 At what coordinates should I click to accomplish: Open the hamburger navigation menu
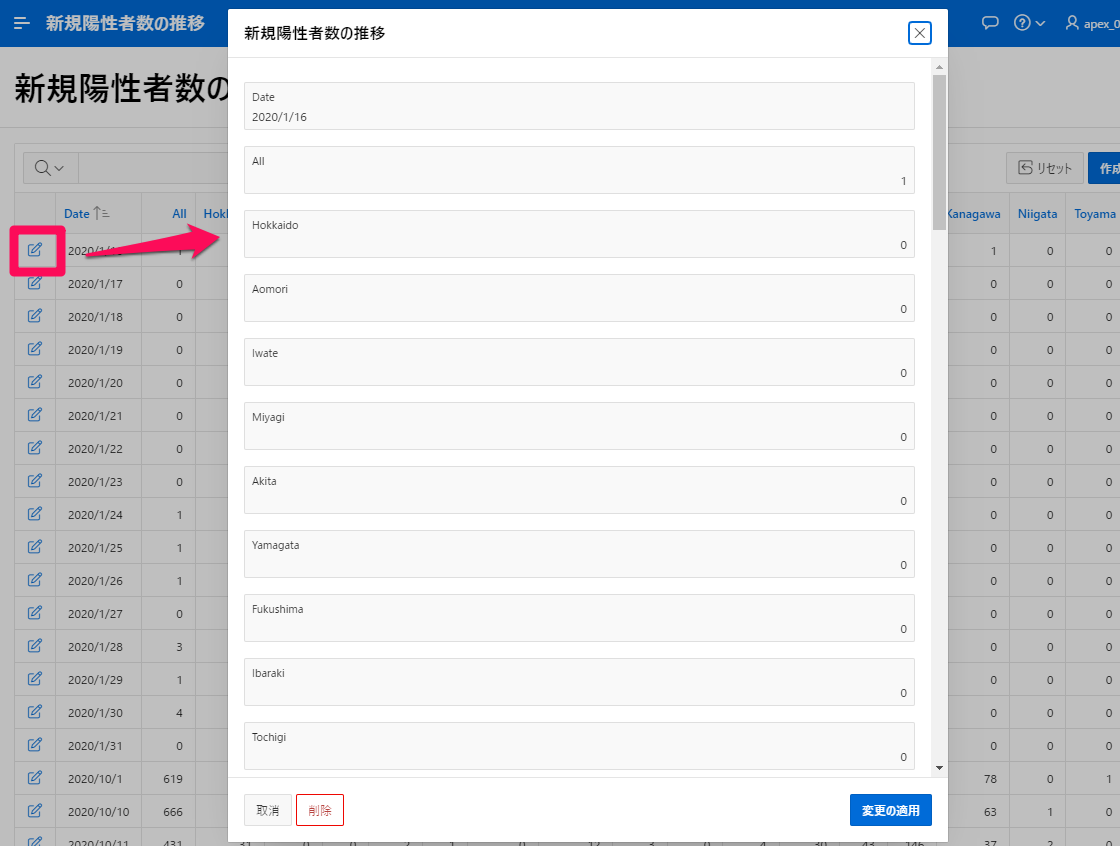click(21, 23)
